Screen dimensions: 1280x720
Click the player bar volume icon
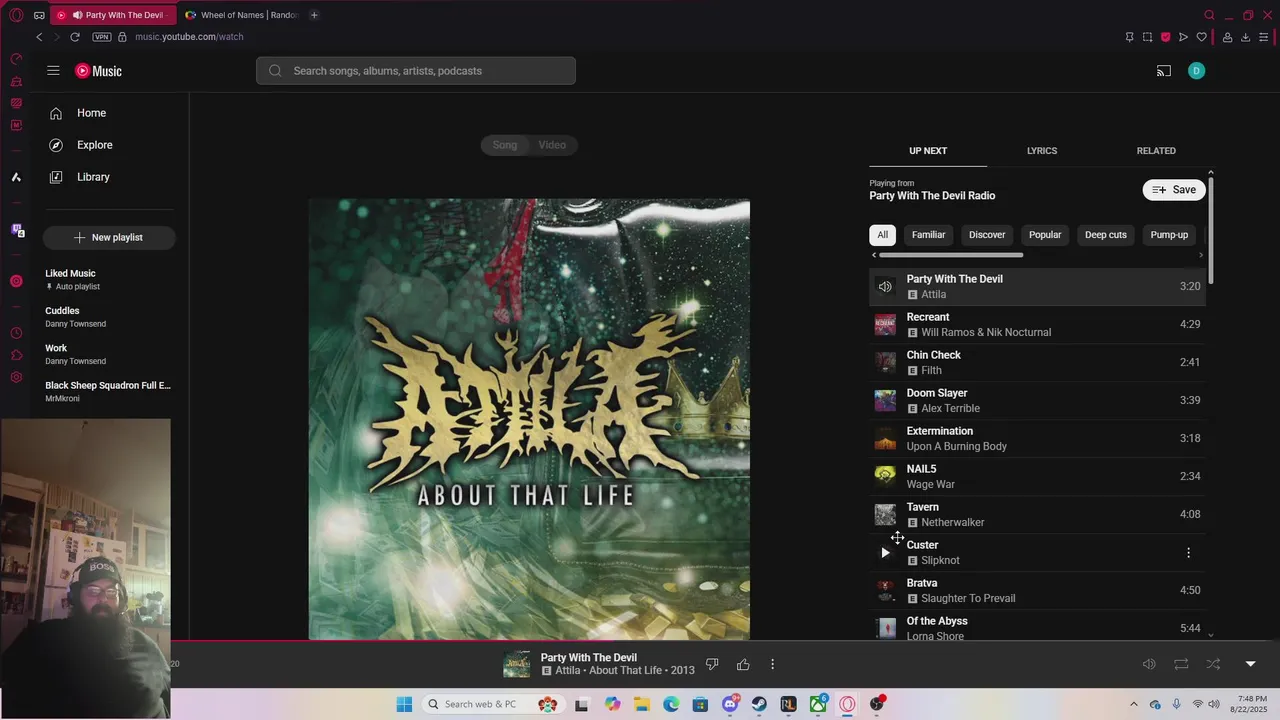click(1149, 664)
